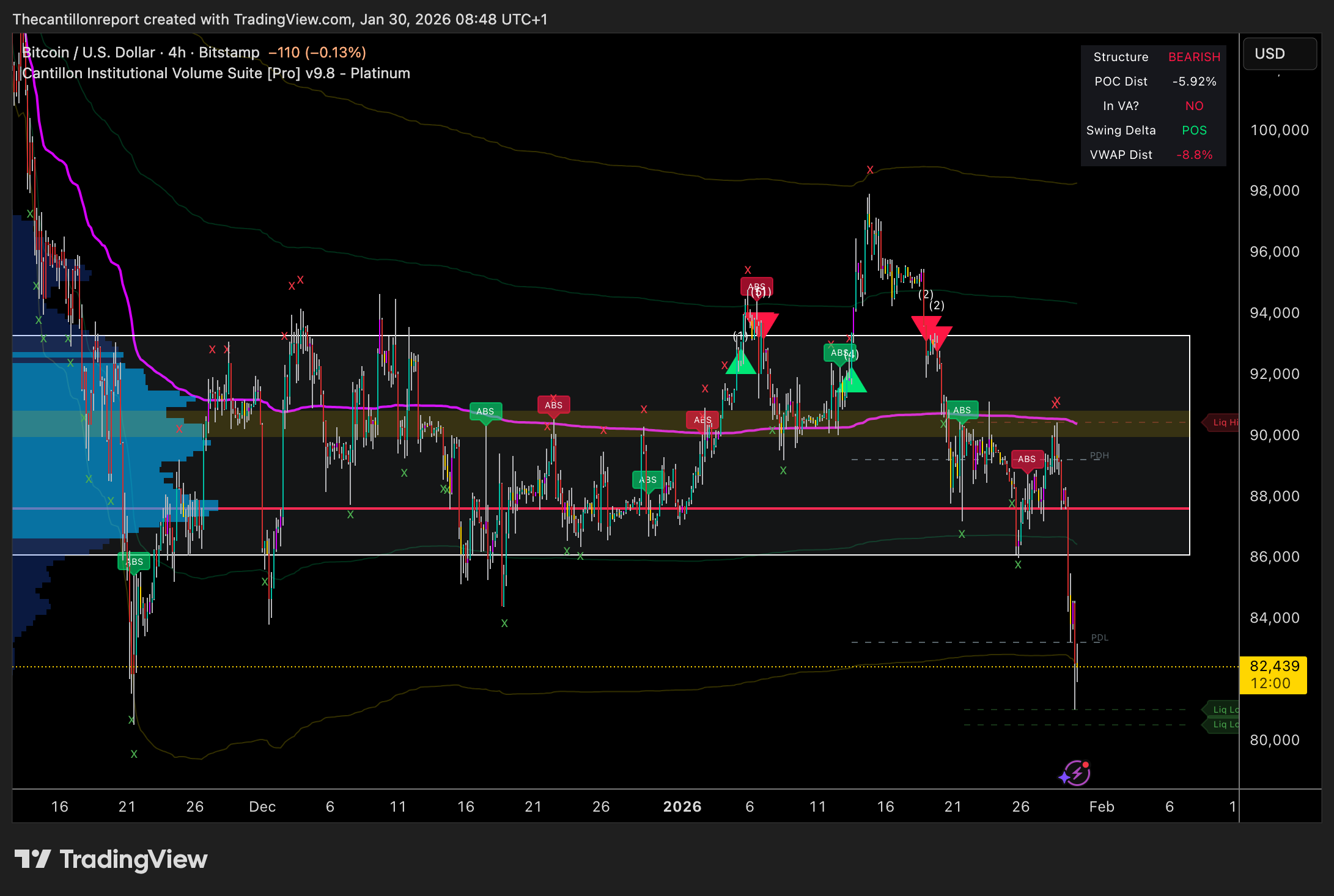1334x896 pixels.
Task: Click the 2026 label on time axis
Action: click(x=682, y=806)
